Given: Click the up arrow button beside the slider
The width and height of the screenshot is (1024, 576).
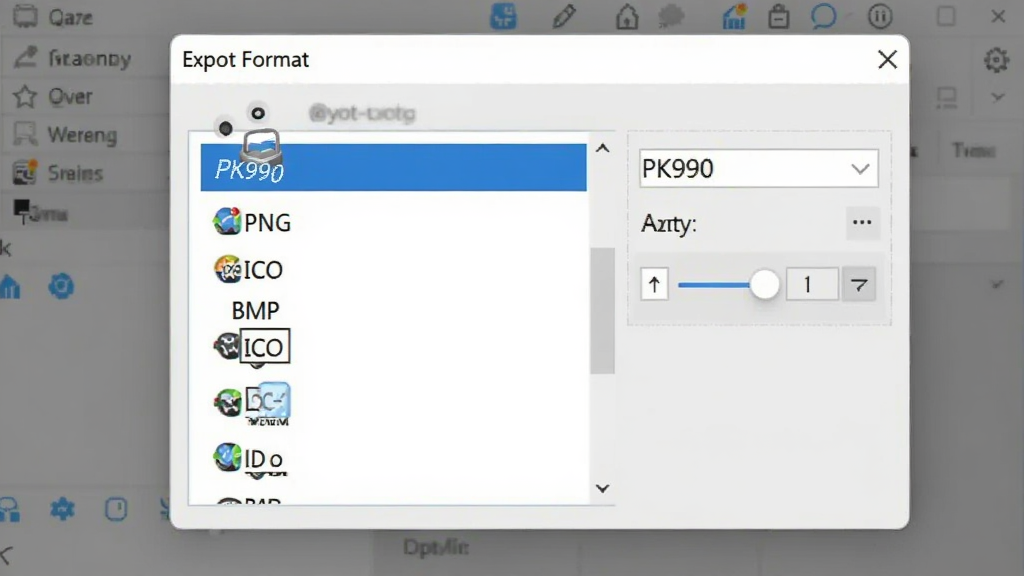Looking at the screenshot, I should click(654, 284).
